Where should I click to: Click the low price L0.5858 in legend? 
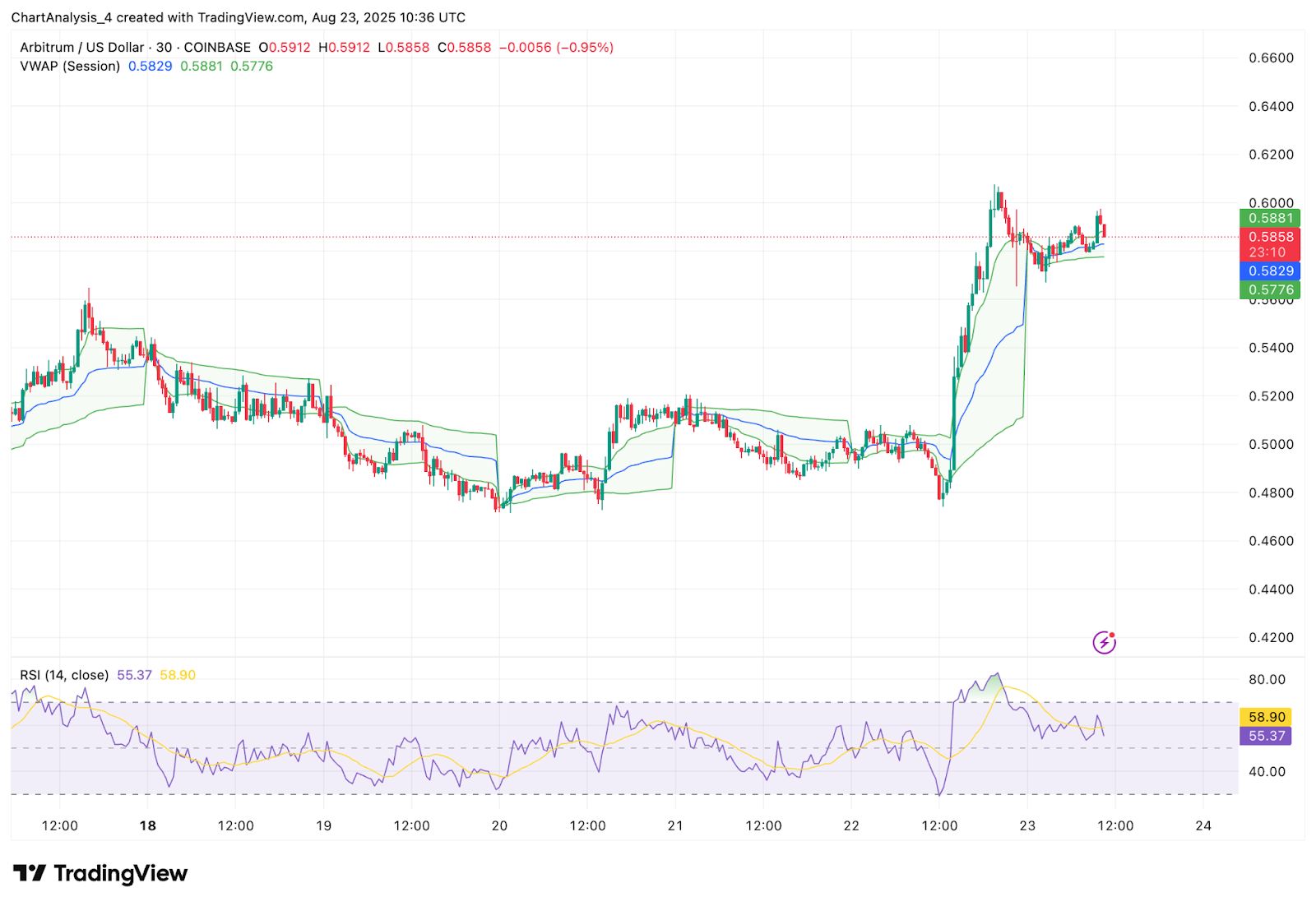(404, 48)
